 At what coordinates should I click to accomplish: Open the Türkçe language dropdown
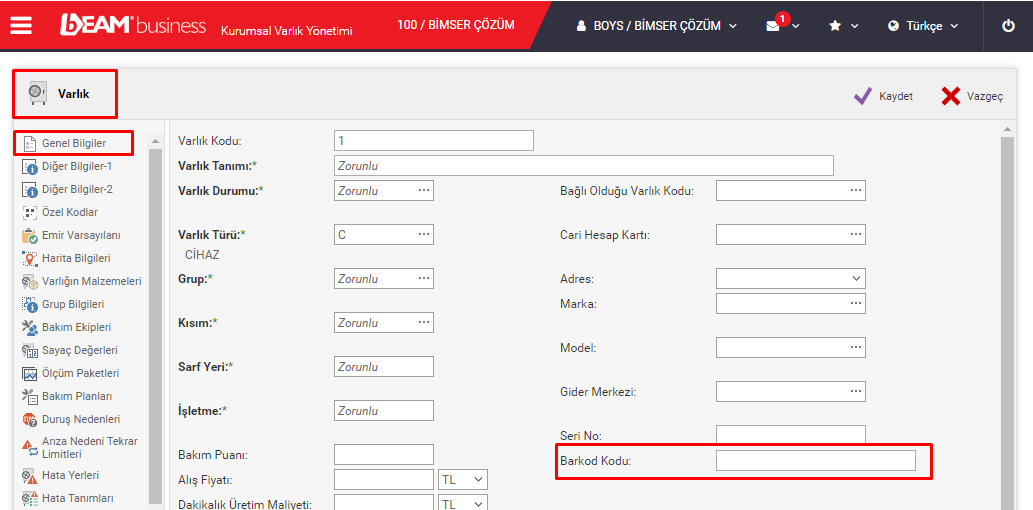[x=923, y=26]
